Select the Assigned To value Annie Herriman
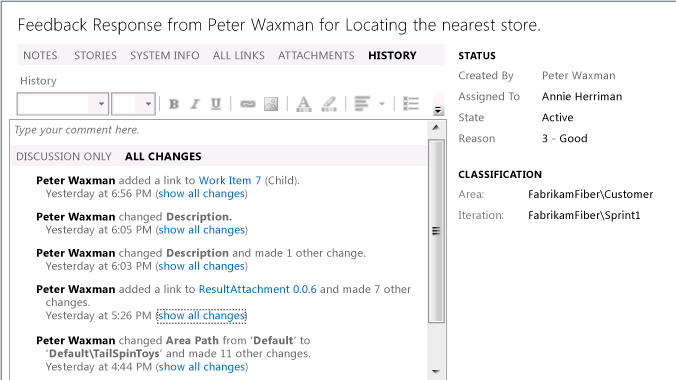The image size is (676, 380). click(582, 96)
